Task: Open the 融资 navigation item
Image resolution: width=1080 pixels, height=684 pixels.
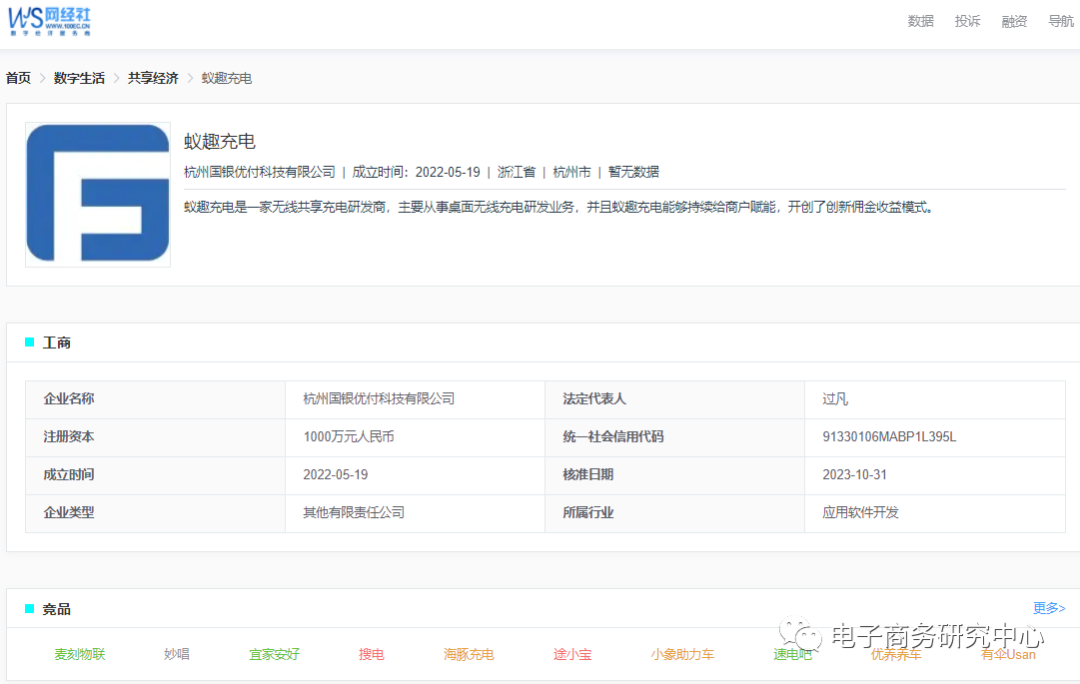Action: [1014, 20]
